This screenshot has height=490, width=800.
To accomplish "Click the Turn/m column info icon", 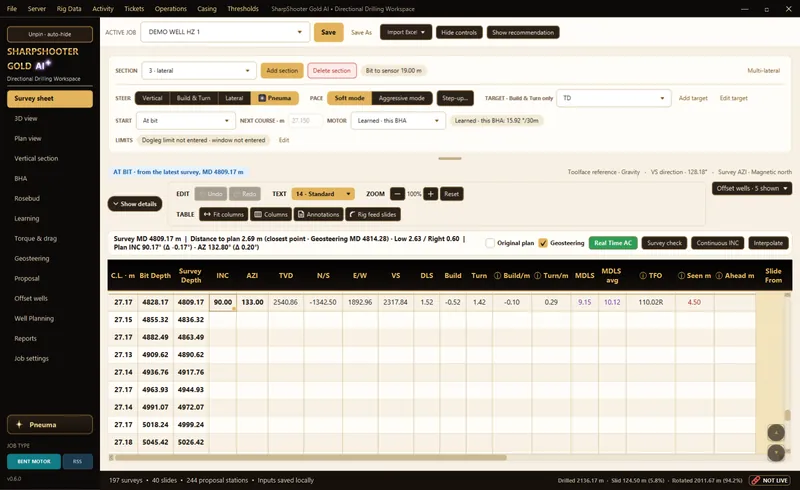I will click(x=537, y=276).
